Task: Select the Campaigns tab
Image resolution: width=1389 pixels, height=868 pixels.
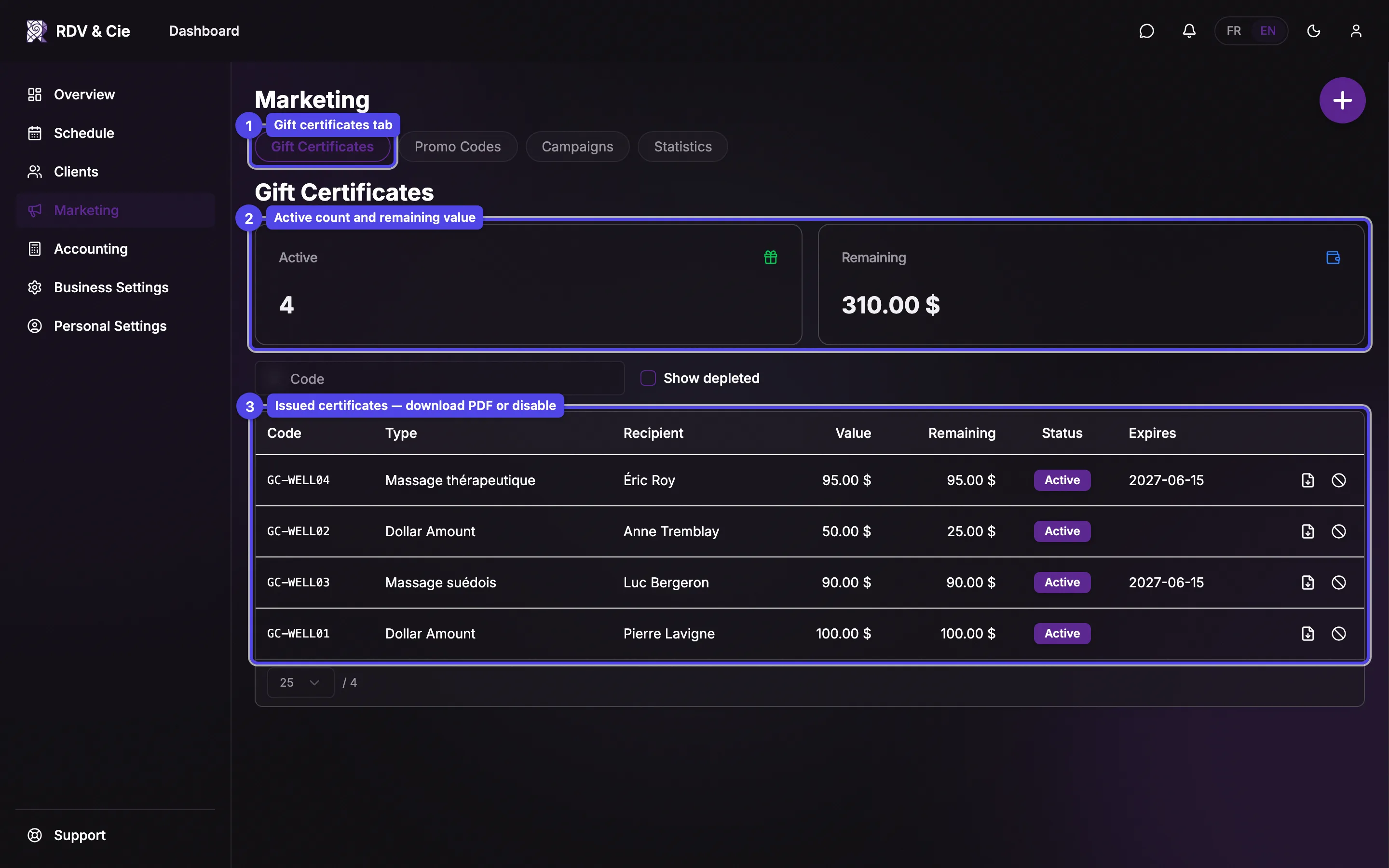Action: [x=577, y=147]
